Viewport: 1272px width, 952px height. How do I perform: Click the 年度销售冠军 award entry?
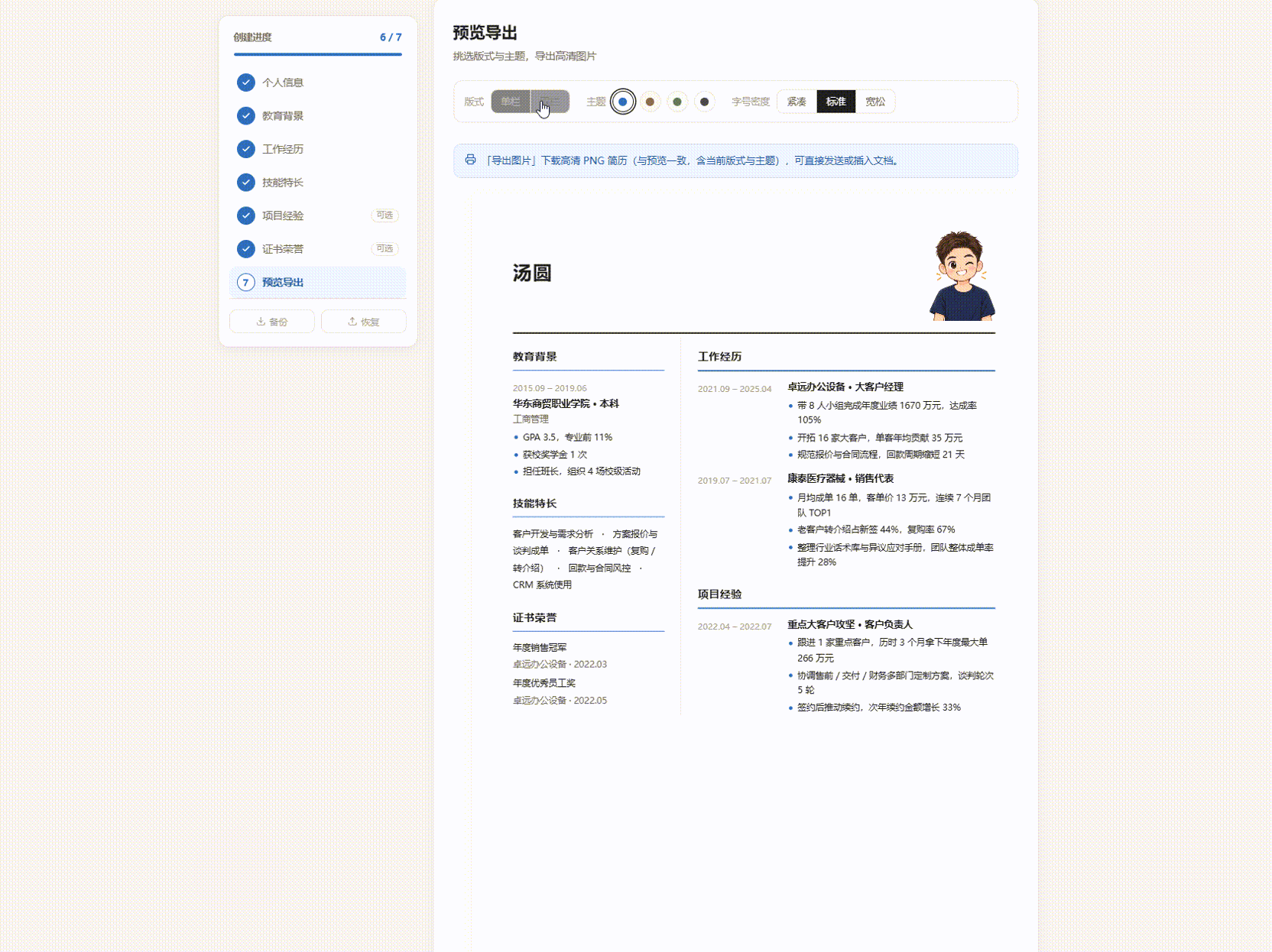pyautogui.click(x=540, y=648)
